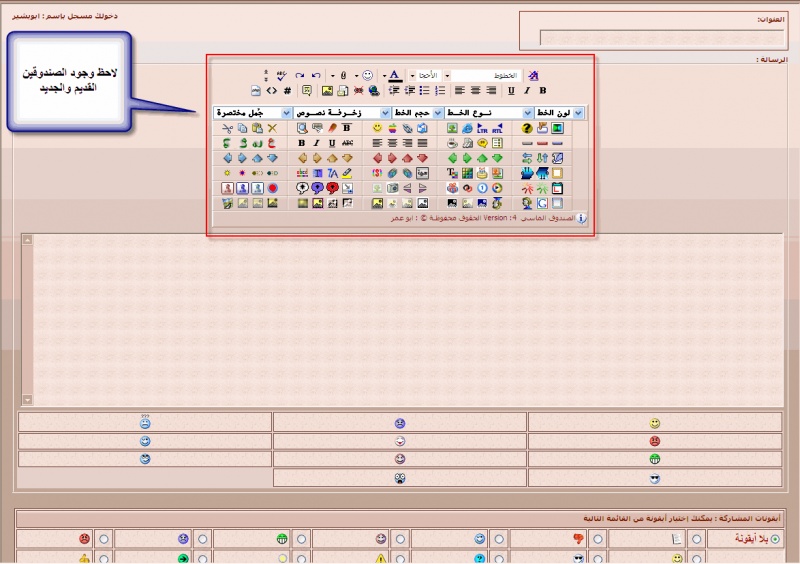This screenshot has width=800, height=564.
Task: Click the text color 'A' swatch button
Action: (394, 75)
